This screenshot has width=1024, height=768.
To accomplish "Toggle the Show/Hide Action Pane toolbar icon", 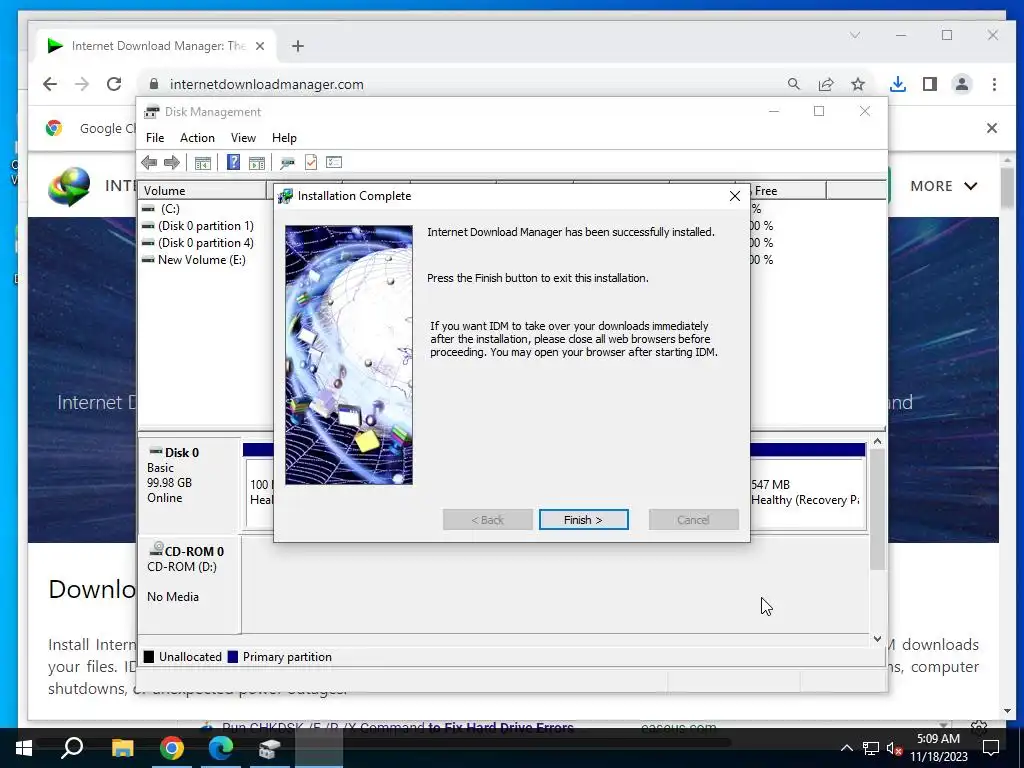I will click(x=257, y=163).
